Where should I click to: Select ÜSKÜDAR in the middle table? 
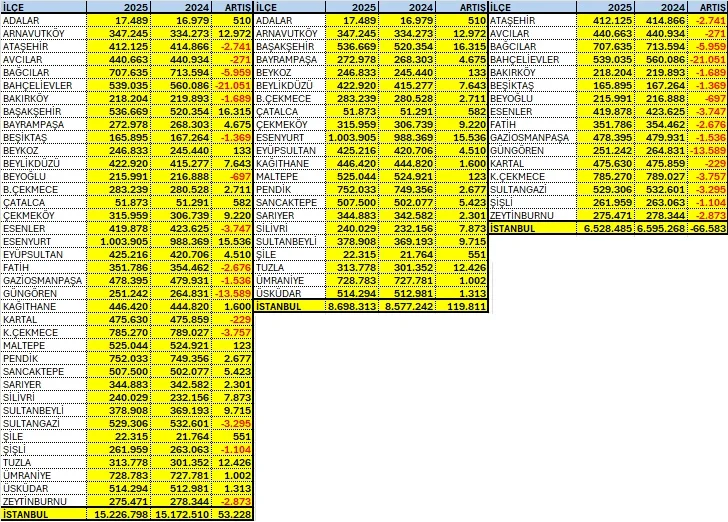[x=281, y=293]
